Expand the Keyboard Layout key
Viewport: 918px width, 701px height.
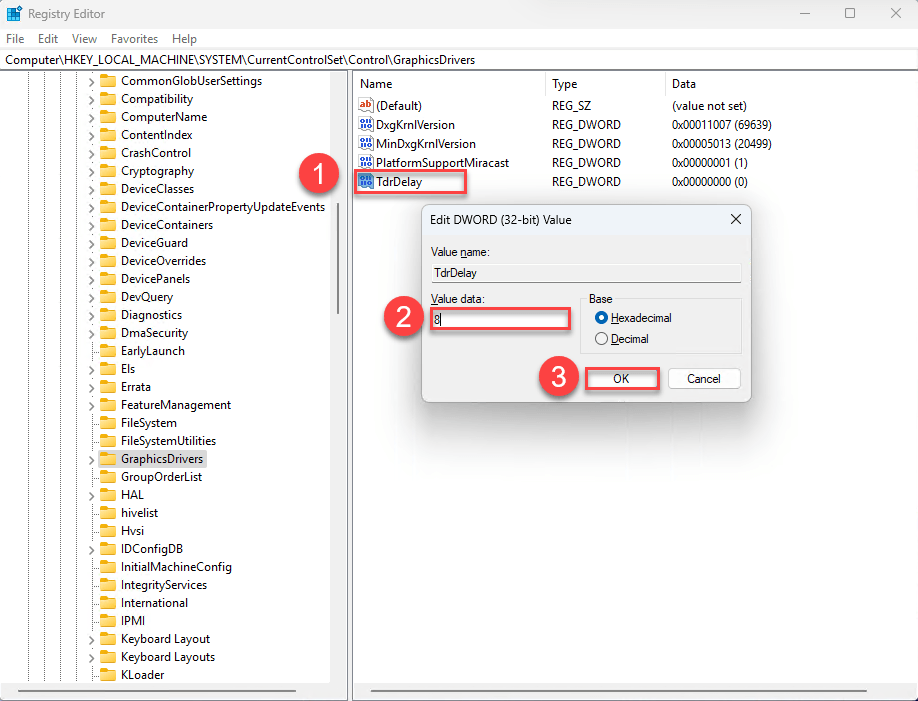[91, 639]
